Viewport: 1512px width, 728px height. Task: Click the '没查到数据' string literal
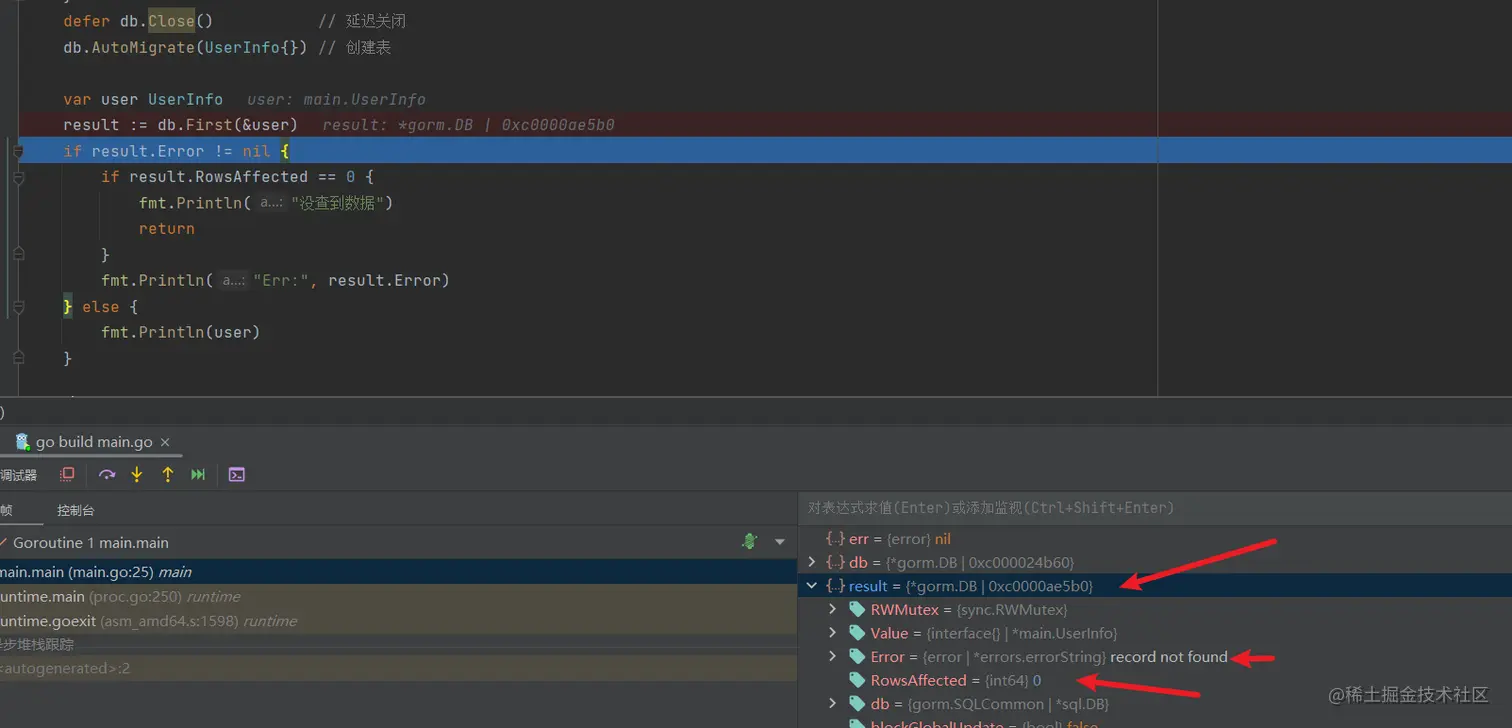(338, 203)
